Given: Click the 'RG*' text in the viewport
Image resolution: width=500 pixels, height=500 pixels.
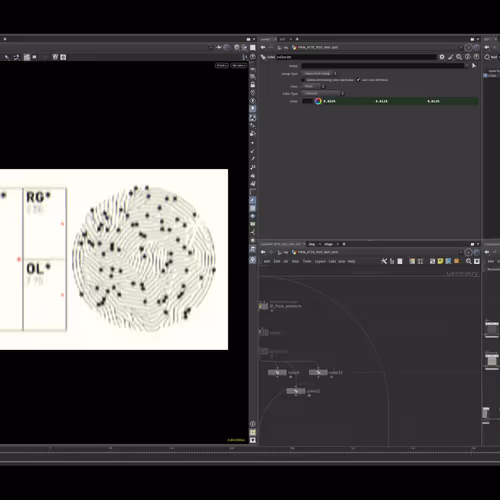Looking at the screenshot, I should click(x=38, y=197).
